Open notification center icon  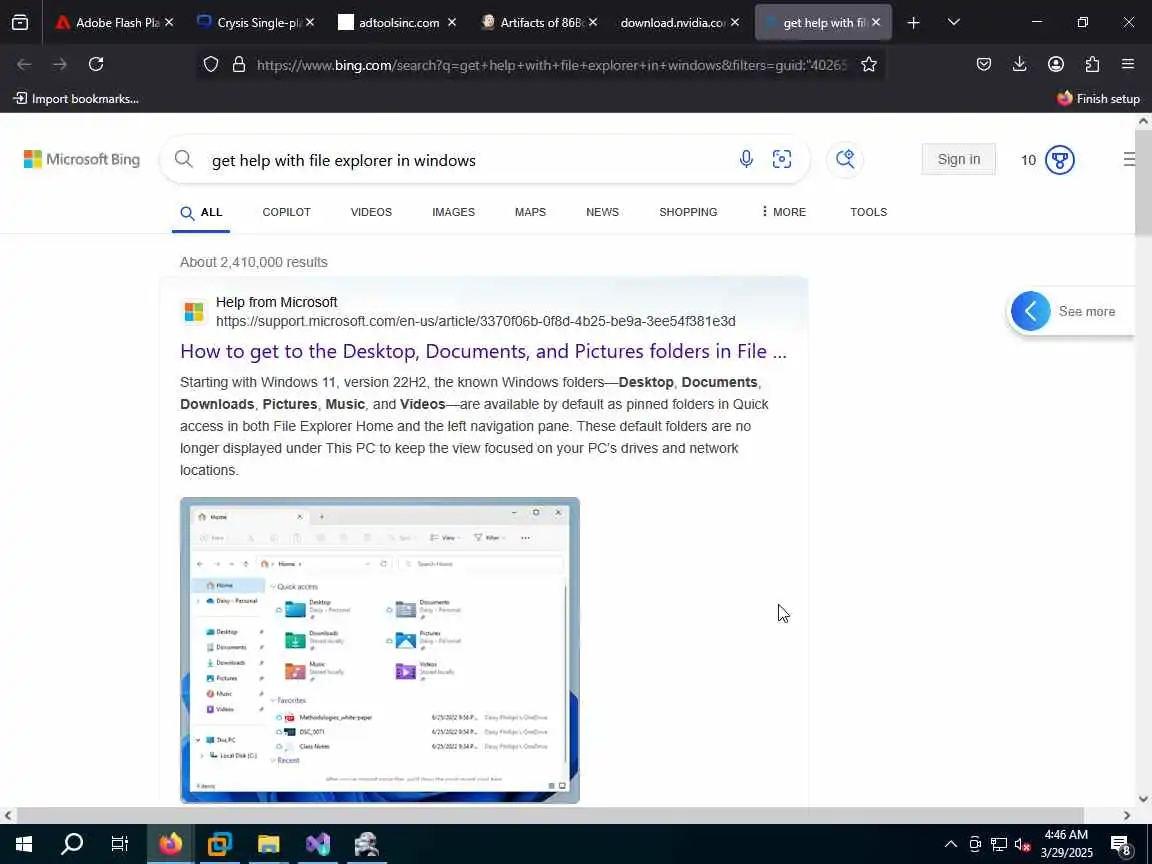[1120, 844]
